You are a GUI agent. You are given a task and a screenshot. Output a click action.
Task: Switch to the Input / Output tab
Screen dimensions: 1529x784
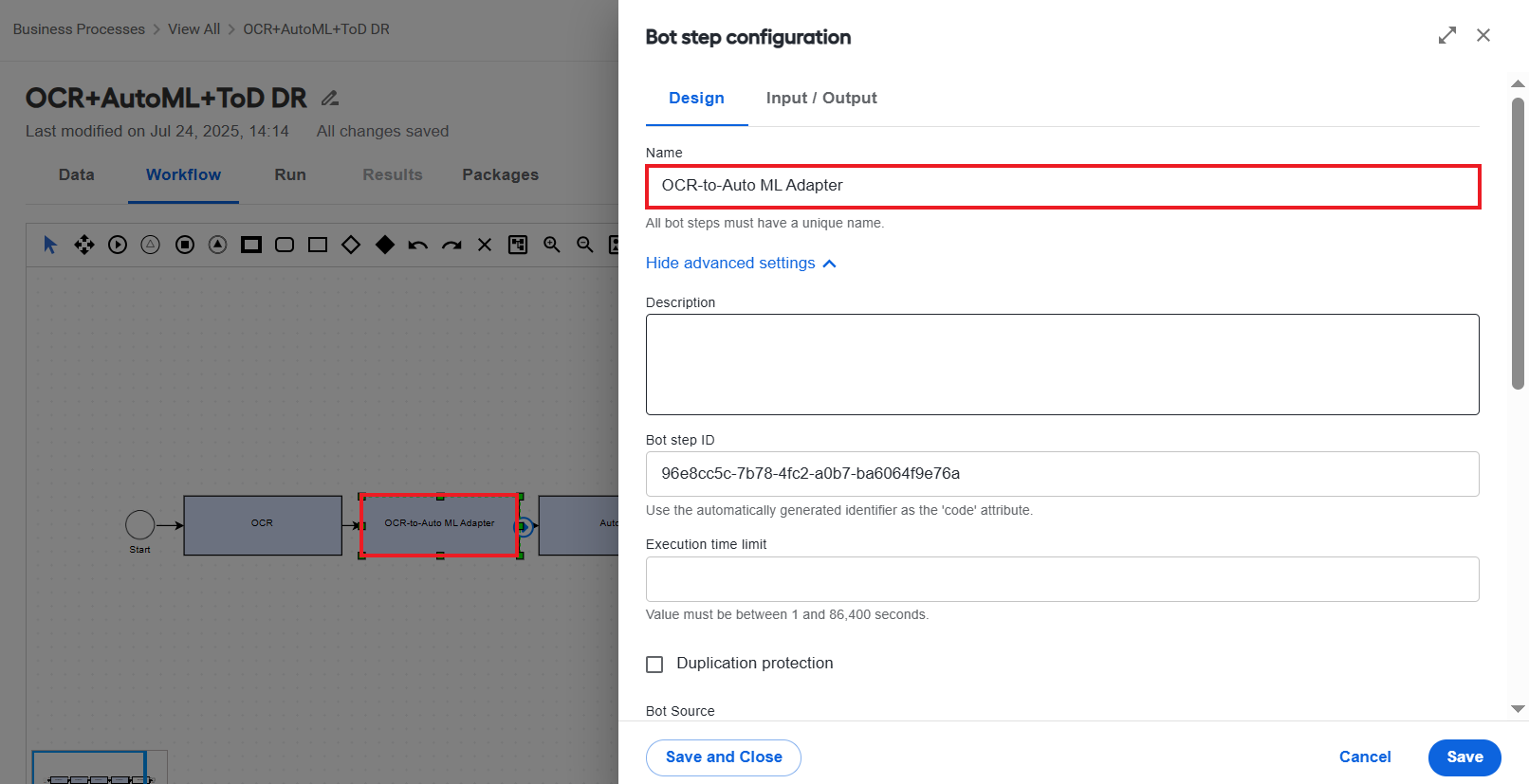(821, 98)
